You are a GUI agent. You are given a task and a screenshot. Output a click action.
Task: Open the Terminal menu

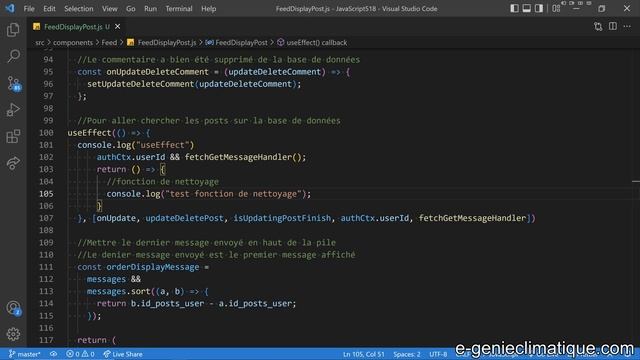click(x=179, y=9)
